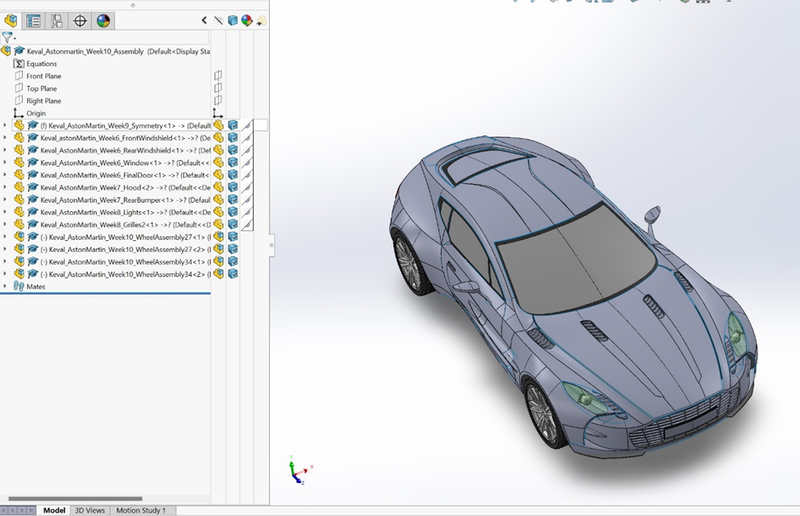
Task: Select Front Plane in the tree
Action: click(x=44, y=76)
